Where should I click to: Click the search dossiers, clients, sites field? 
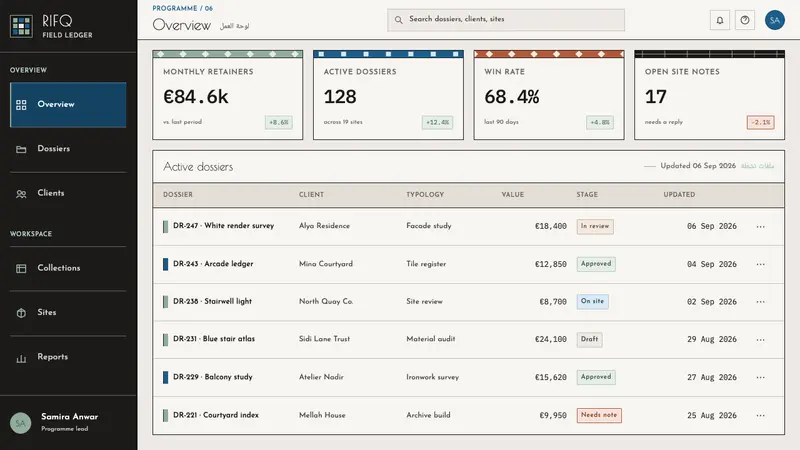(506, 20)
